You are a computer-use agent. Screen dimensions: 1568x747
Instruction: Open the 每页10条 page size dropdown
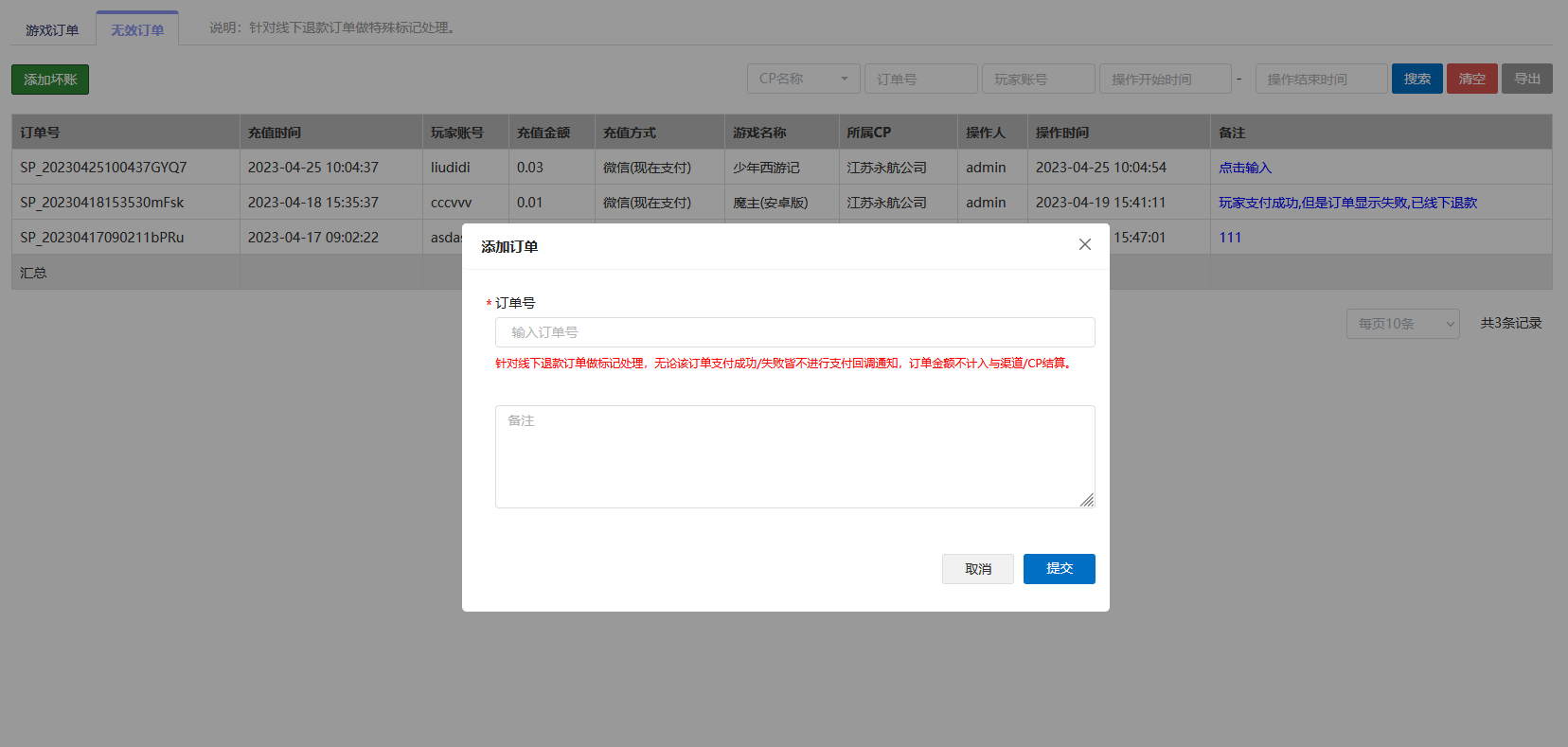pos(1403,324)
